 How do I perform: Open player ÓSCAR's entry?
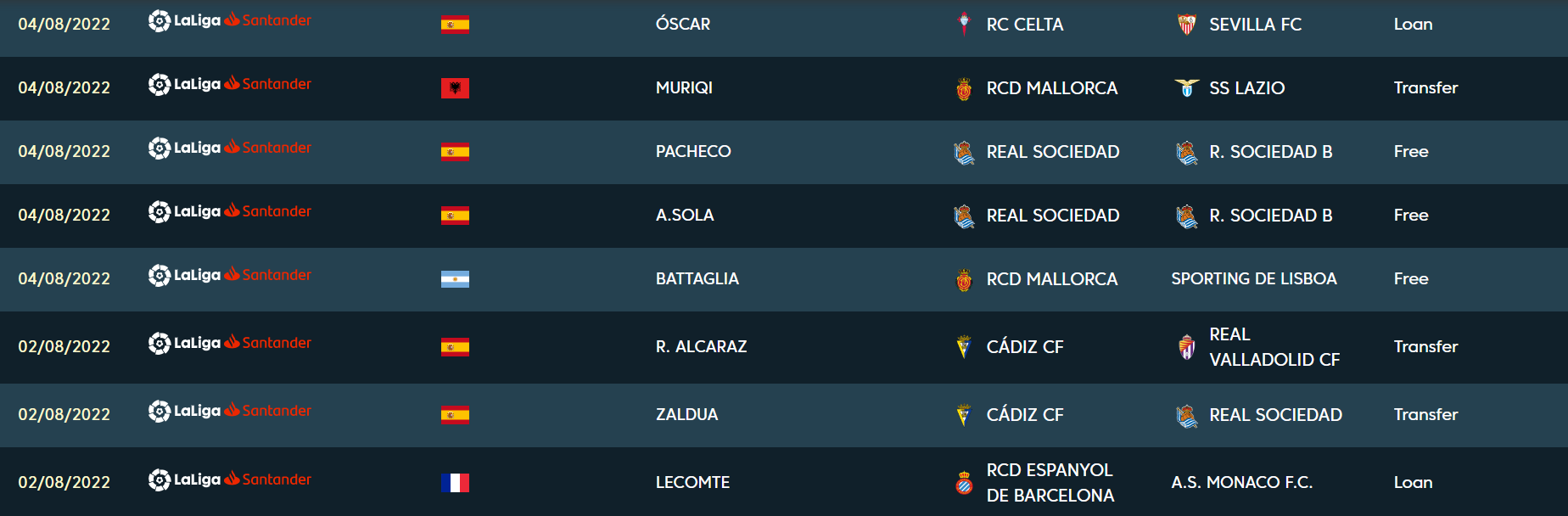pyautogui.click(x=683, y=25)
